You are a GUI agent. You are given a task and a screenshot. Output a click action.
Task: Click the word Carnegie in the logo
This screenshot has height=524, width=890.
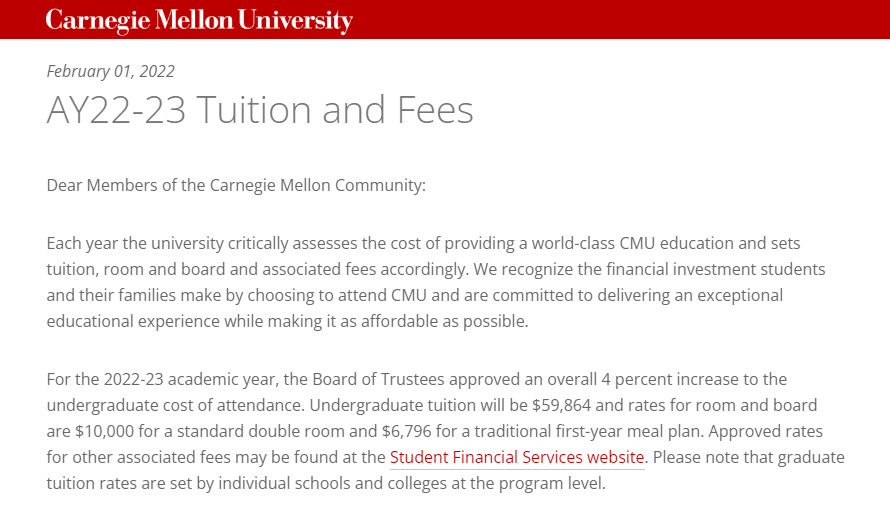click(98, 21)
